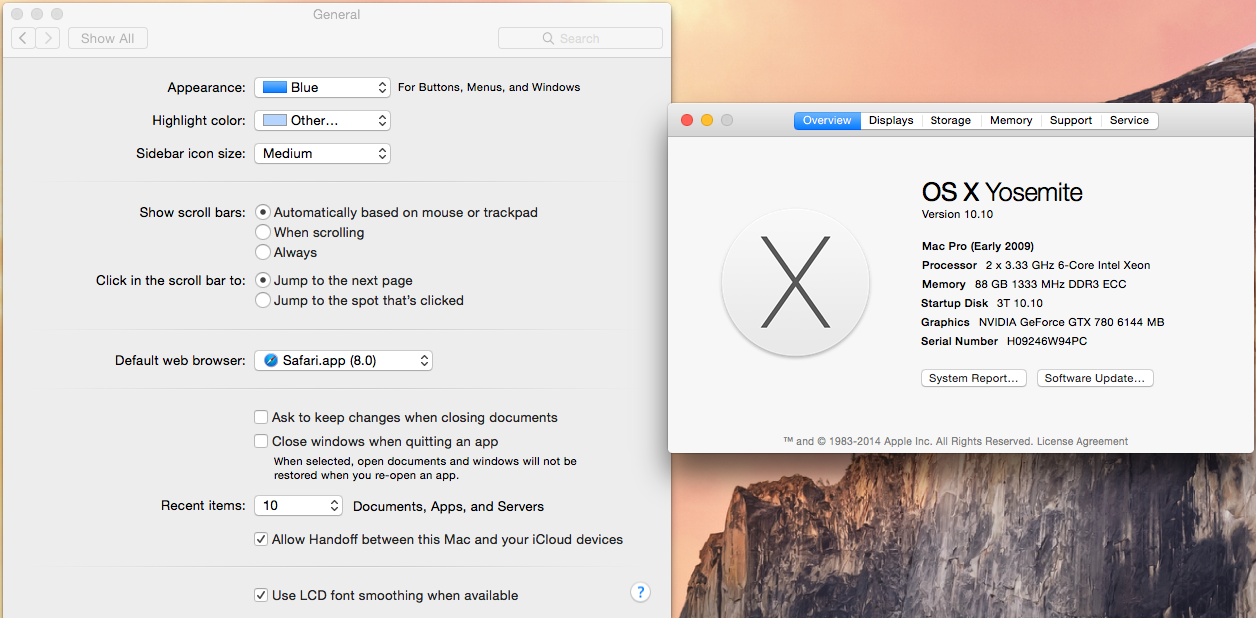Switch to the Memory tab
This screenshot has height=618, width=1256.
1011,120
